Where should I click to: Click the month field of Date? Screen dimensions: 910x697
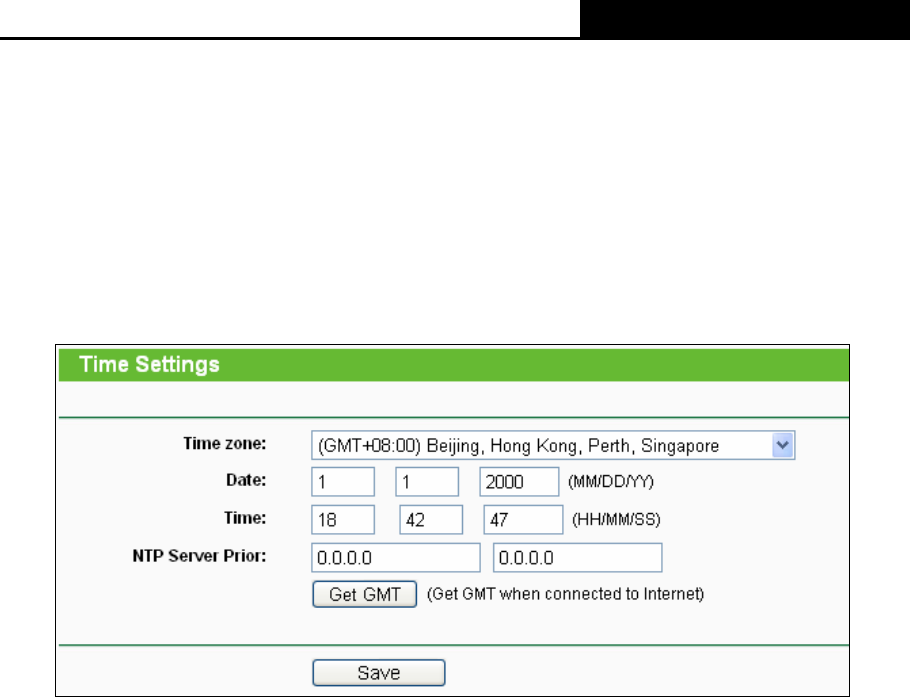[343, 482]
